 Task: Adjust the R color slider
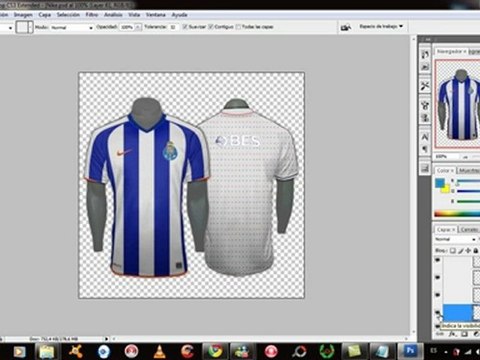tap(468, 181)
